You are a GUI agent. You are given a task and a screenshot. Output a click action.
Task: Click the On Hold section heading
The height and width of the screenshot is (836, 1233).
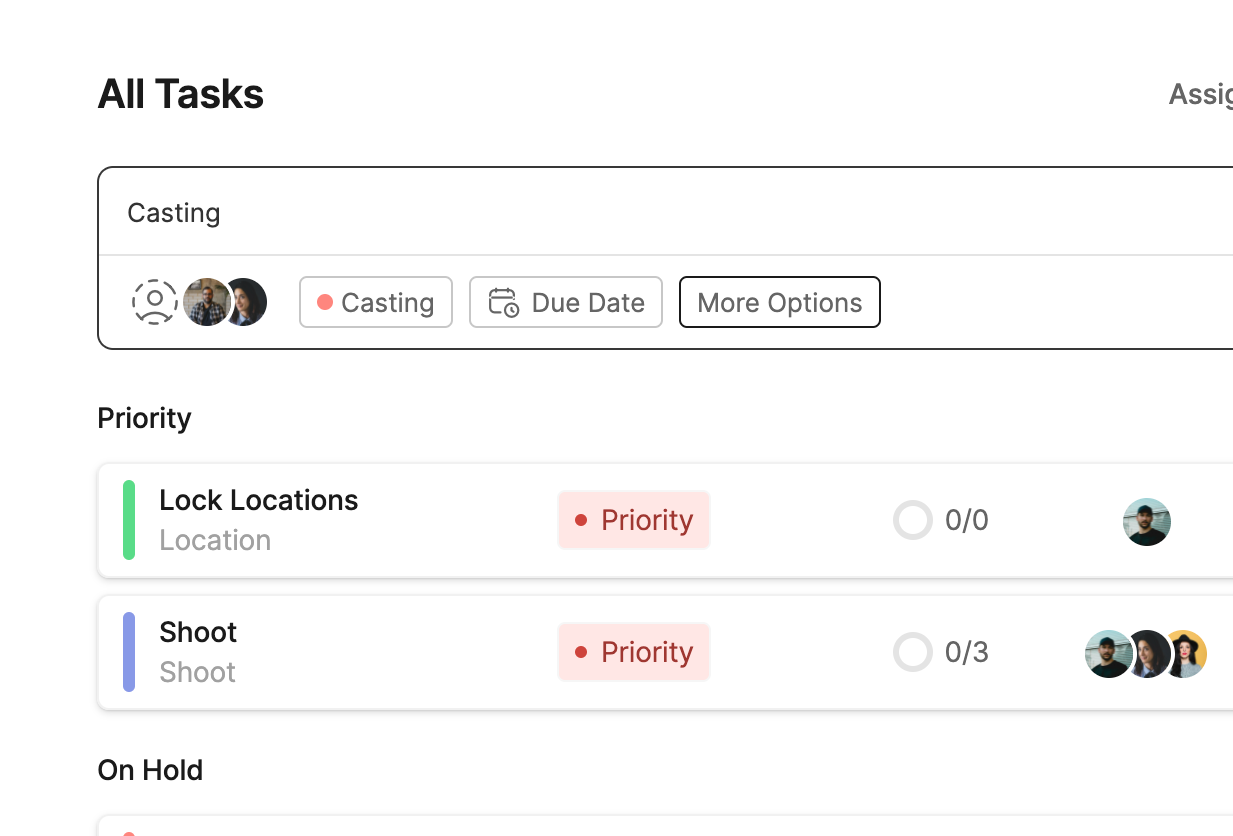[150, 770]
